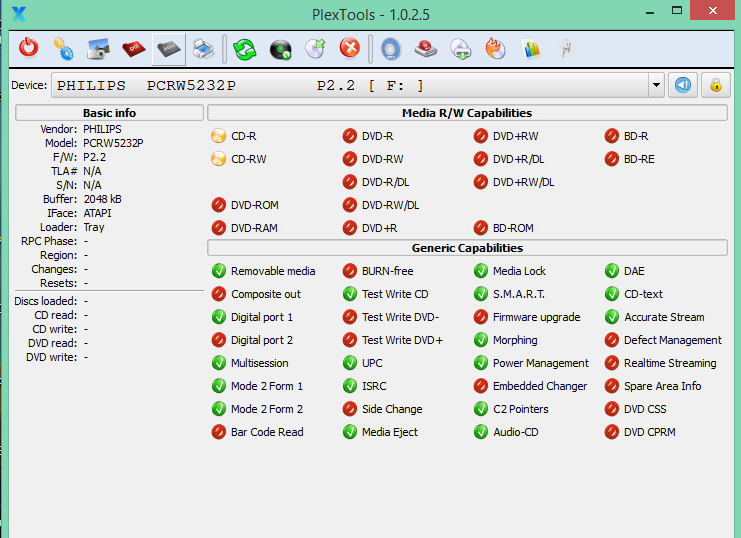This screenshot has height=538, width=741.
Task: Click the Removable media green check icon
Action: 218,271
